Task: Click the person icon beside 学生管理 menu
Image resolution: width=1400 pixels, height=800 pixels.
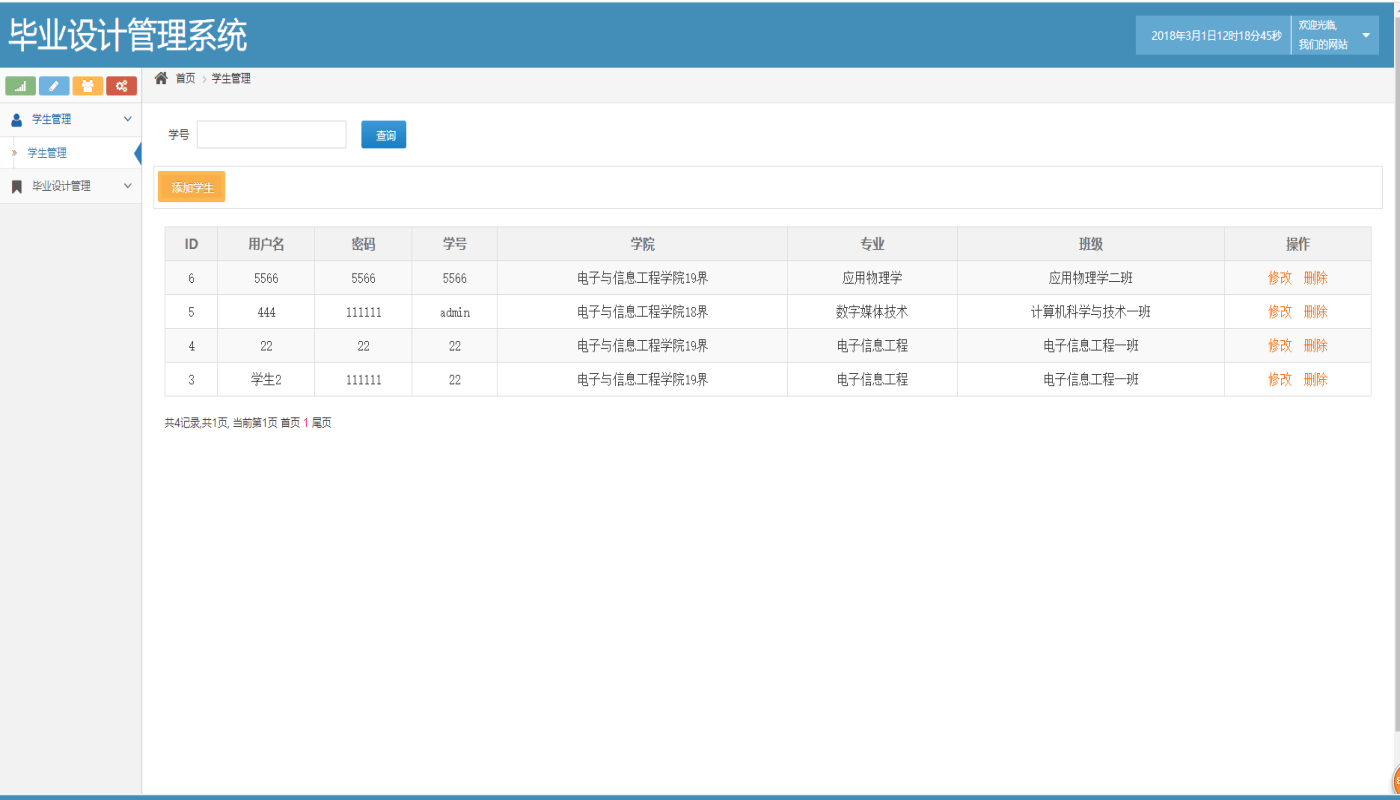Action: 16,119
